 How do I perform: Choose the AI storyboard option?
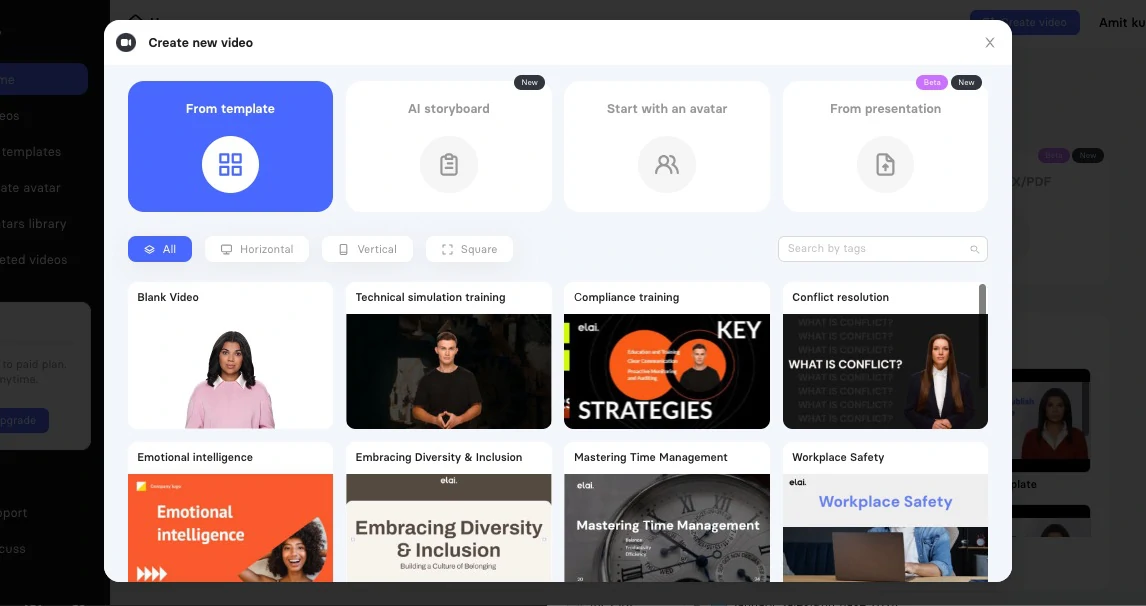(x=449, y=146)
